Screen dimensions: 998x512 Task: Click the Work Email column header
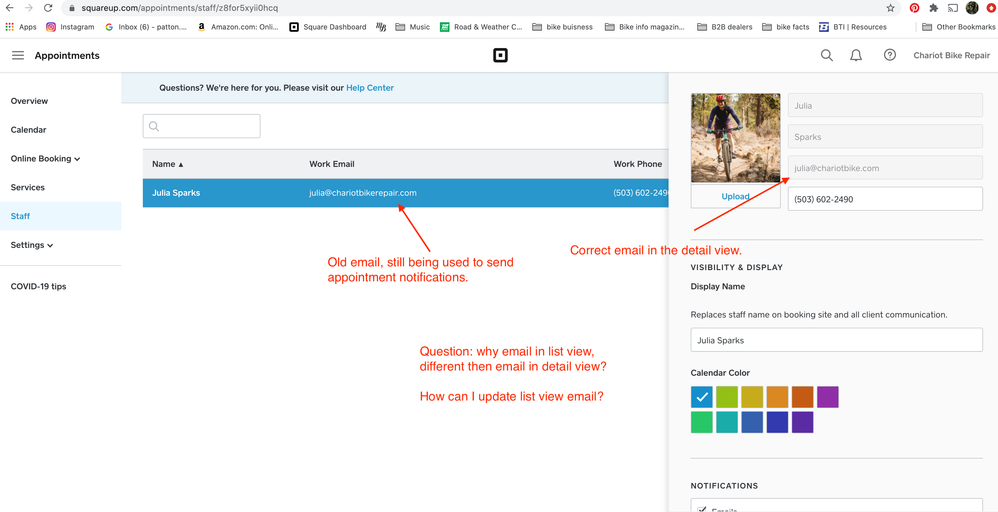(x=332, y=164)
